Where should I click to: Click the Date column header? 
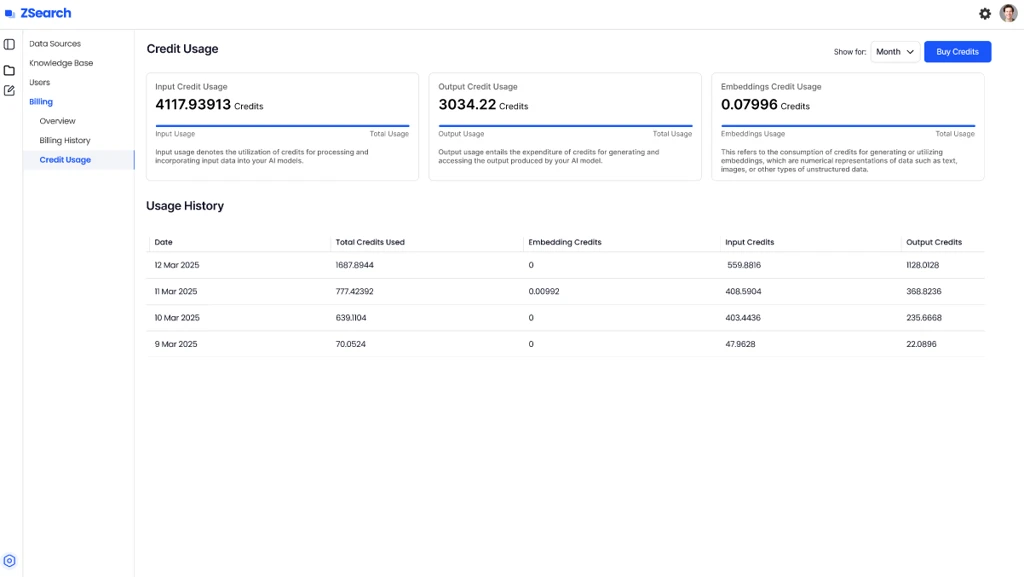tap(164, 242)
